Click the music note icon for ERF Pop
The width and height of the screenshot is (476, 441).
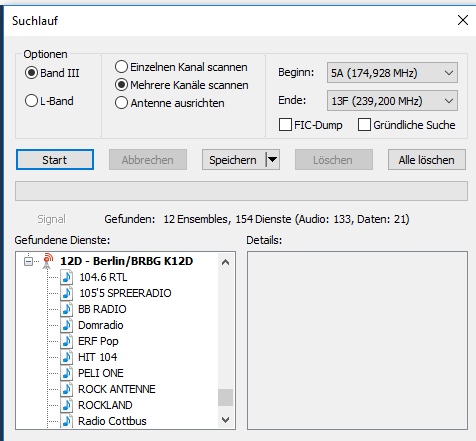(x=67, y=341)
